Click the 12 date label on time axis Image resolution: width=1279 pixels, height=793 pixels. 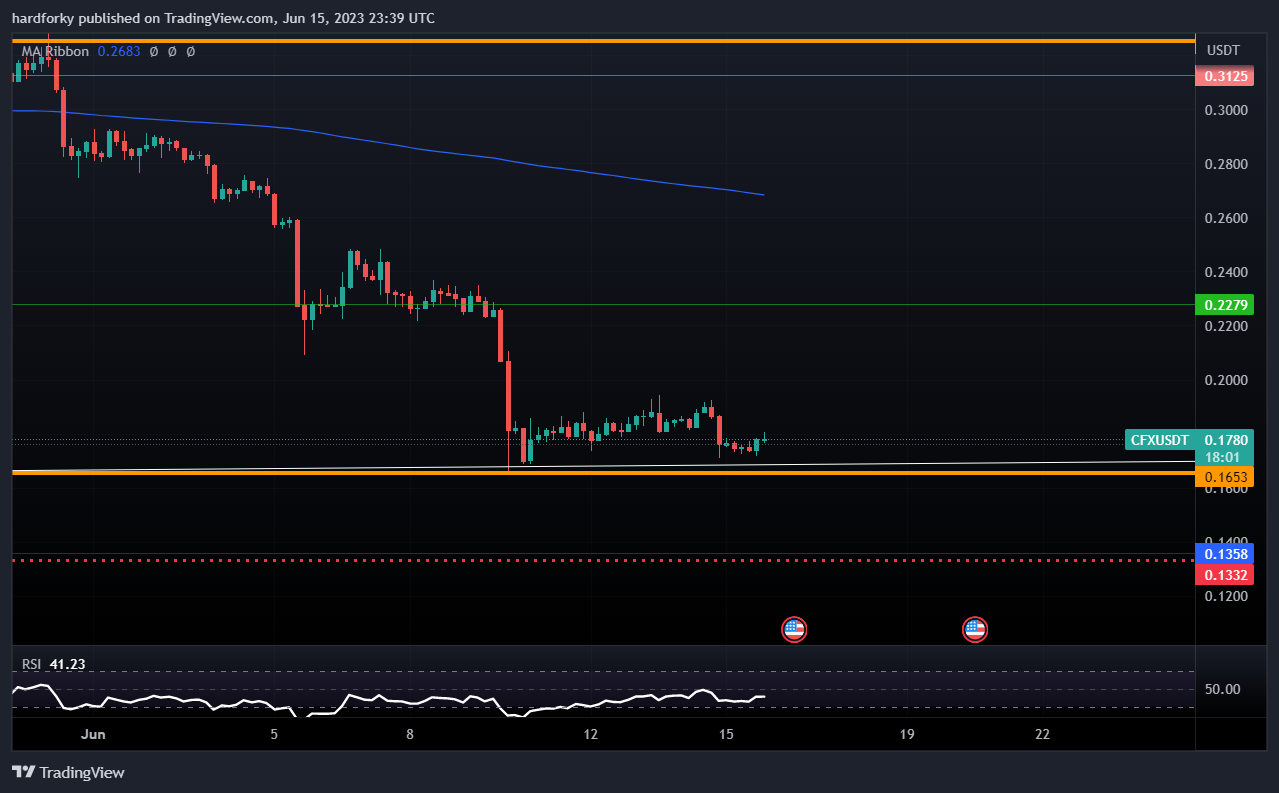point(591,734)
